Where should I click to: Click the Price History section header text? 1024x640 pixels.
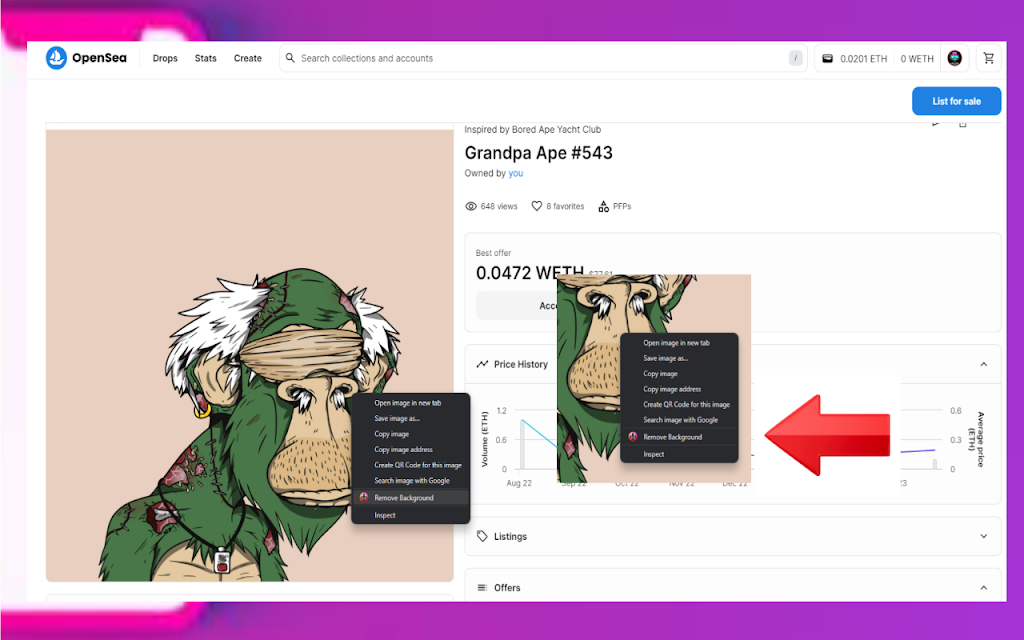click(x=520, y=364)
